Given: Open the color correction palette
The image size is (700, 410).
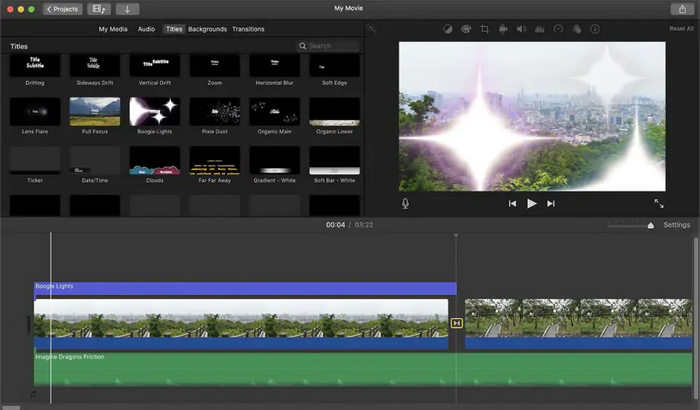Looking at the screenshot, I should pos(465,29).
